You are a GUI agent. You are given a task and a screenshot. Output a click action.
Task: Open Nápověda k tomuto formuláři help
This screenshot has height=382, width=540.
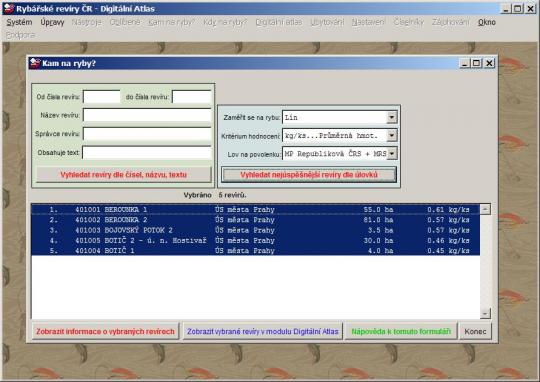(x=401, y=331)
